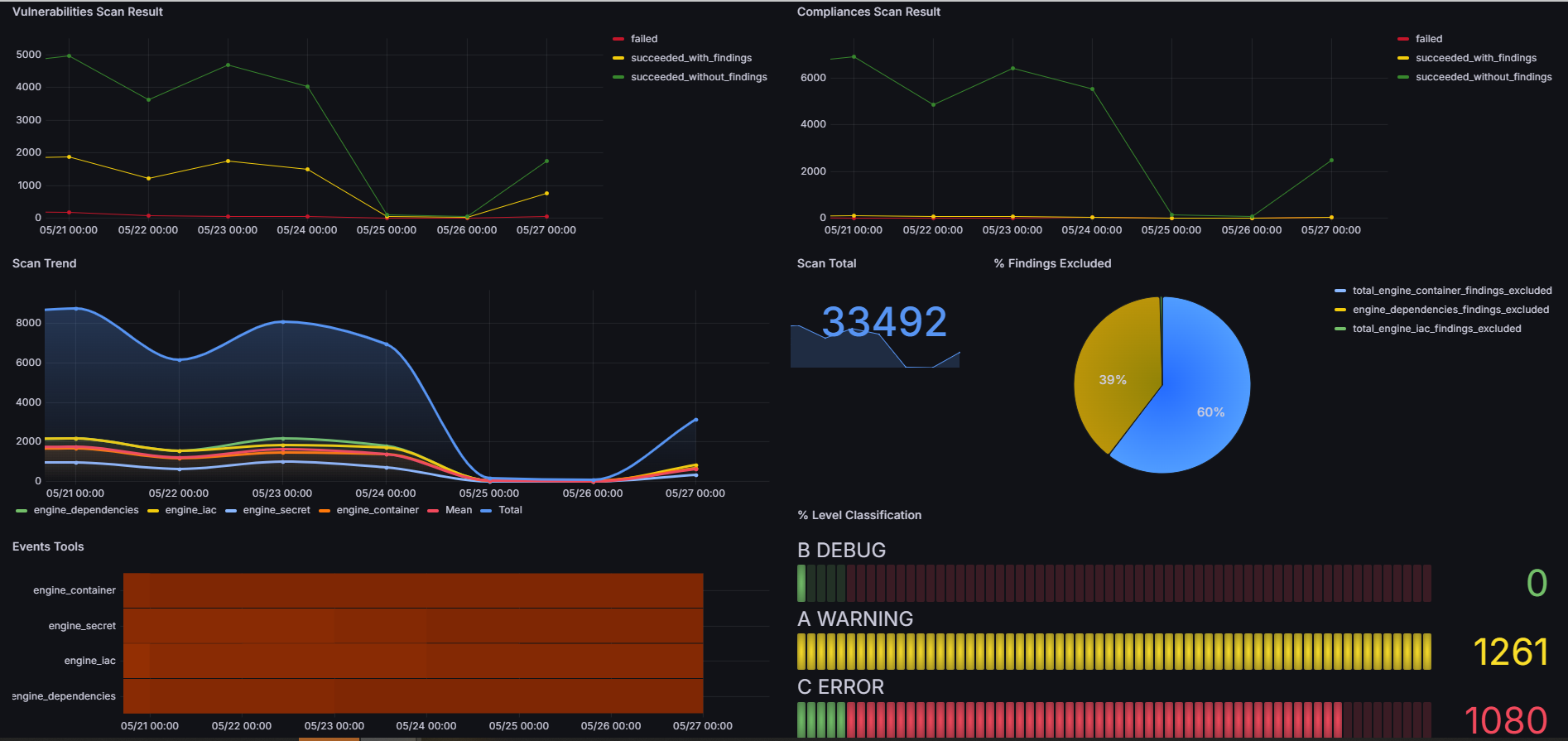The image size is (1568, 741).
Task: Click the B DEBUG segmented bar gauge
Action: click(1114, 583)
